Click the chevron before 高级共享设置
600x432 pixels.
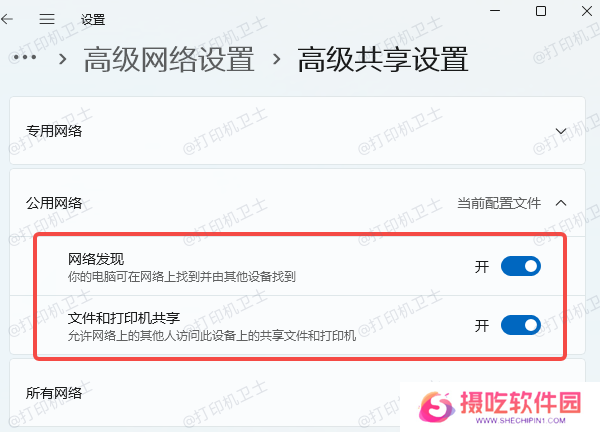tap(276, 59)
